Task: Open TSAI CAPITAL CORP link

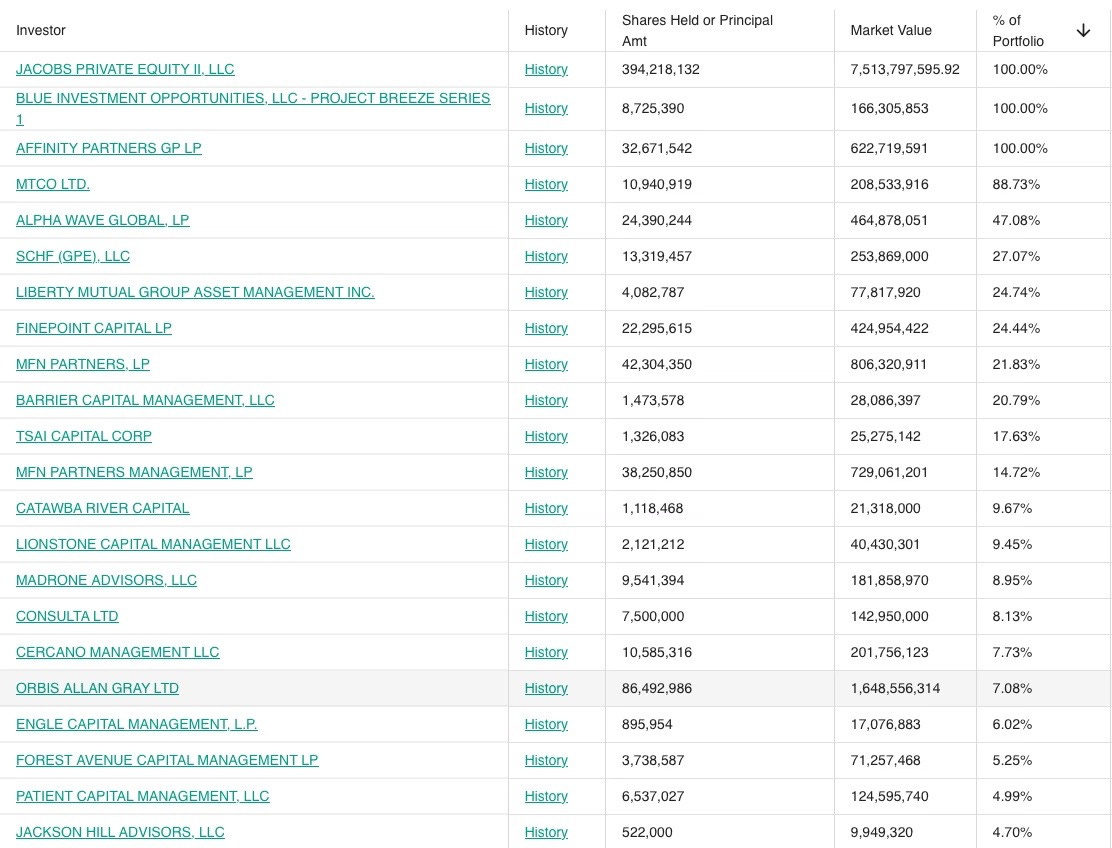Action: coord(84,437)
